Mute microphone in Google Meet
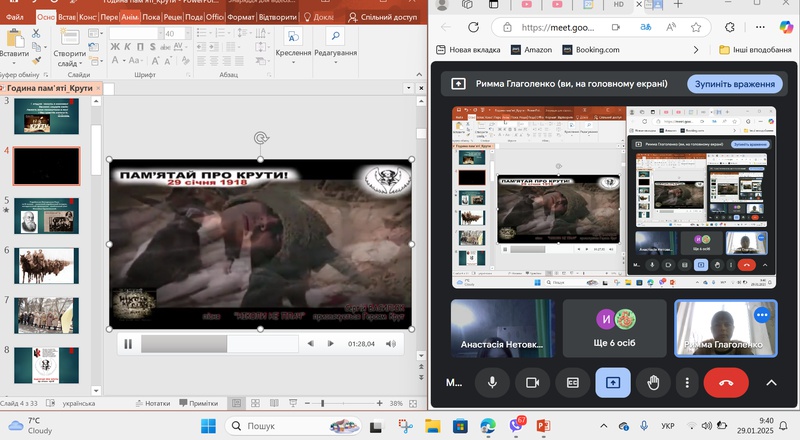Screen dimensions: 800x440 (492, 382)
